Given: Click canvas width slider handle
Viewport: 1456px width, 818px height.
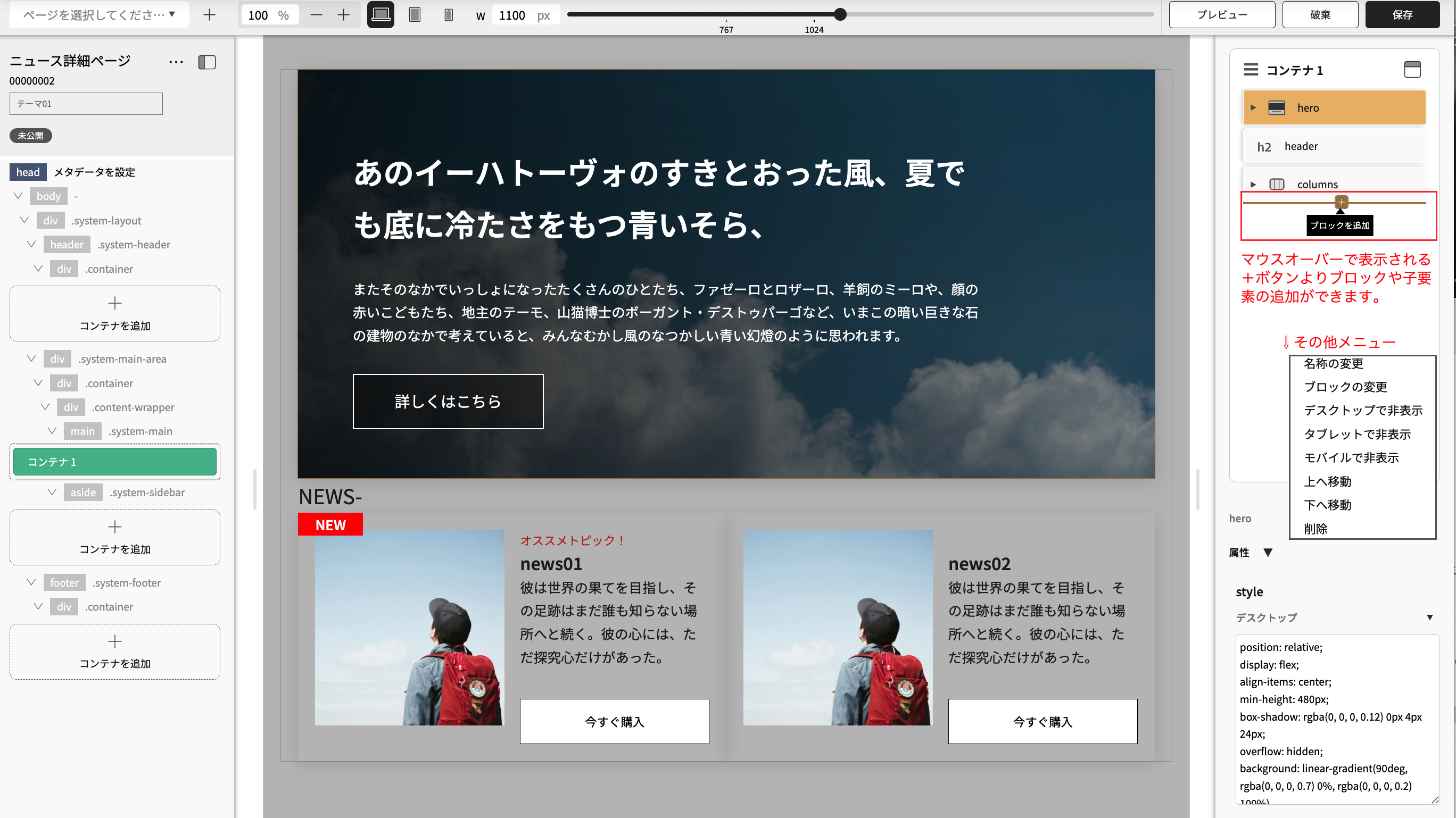Looking at the screenshot, I should 840,14.
